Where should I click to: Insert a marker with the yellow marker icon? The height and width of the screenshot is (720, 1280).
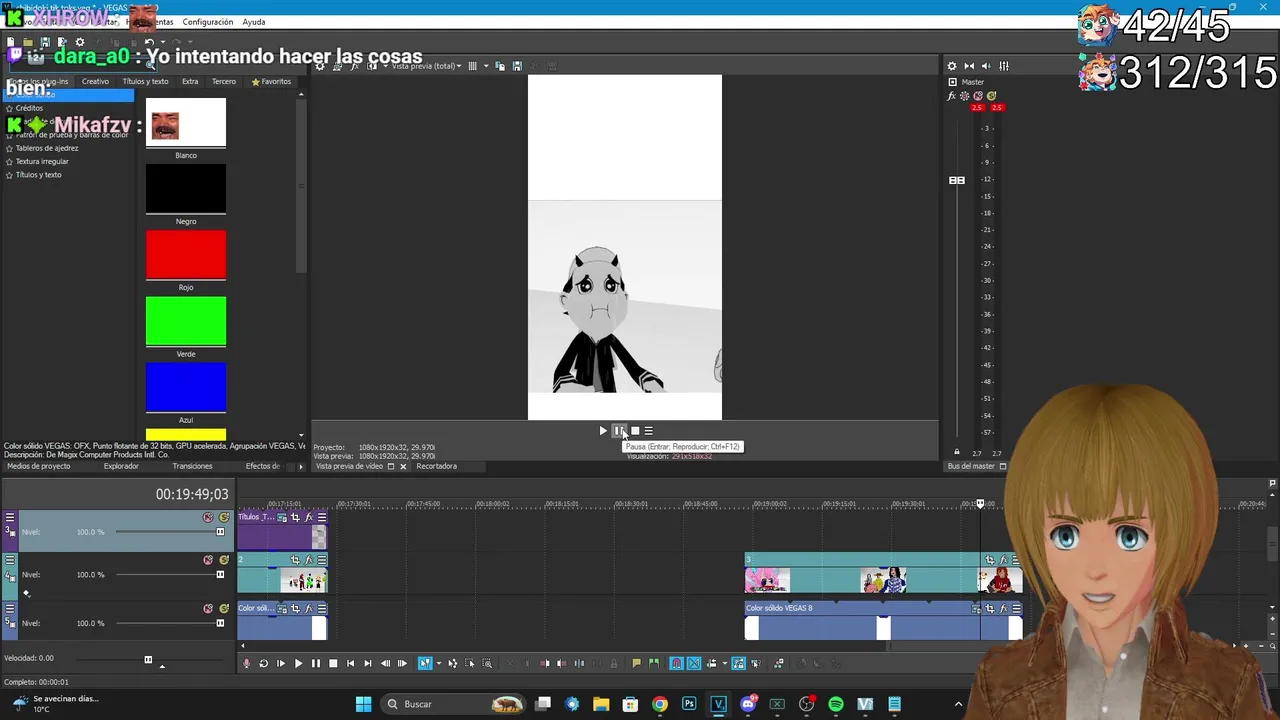pyautogui.click(x=636, y=663)
